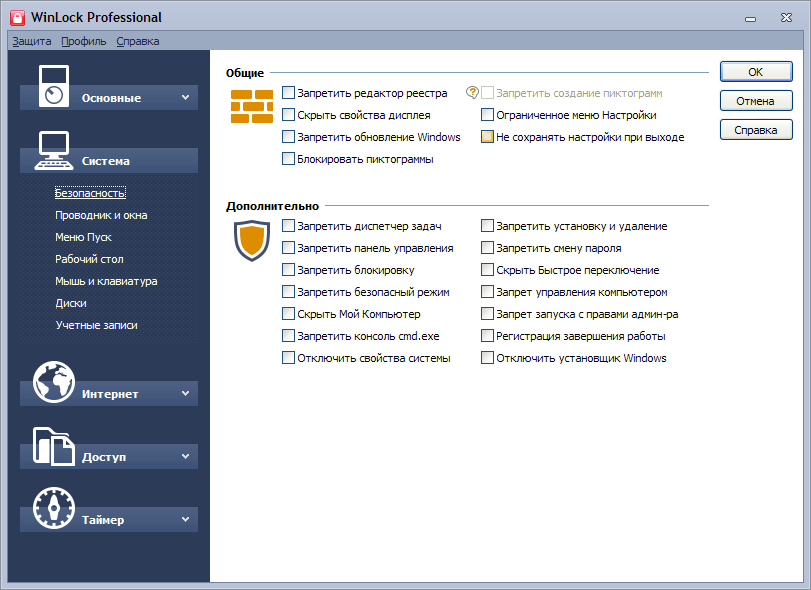This screenshot has height=590, width=811.
Task: Open the Профиль menu
Action: click(x=83, y=41)
